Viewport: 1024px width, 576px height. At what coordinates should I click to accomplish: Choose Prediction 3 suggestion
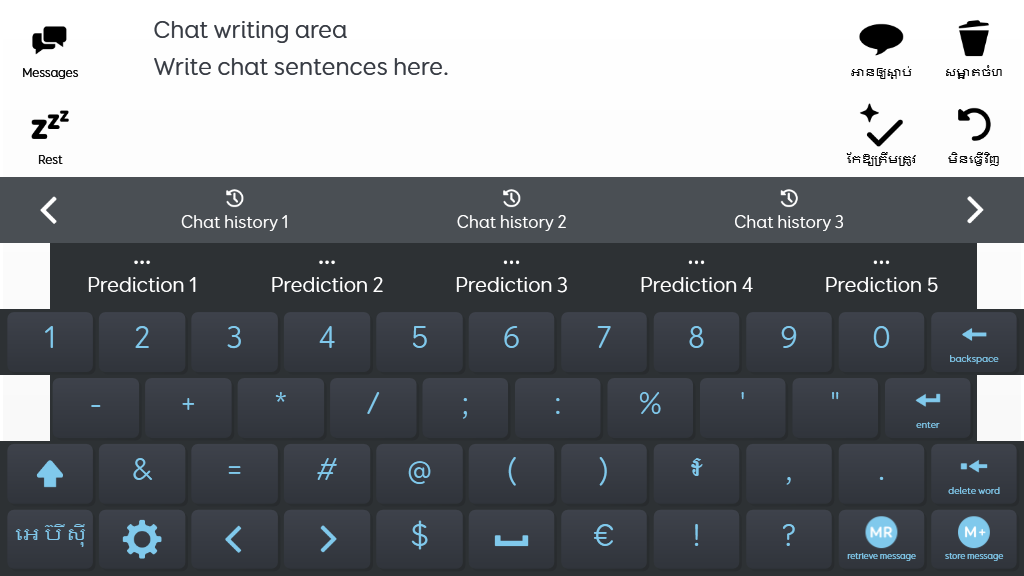click(x=511, y=276)
